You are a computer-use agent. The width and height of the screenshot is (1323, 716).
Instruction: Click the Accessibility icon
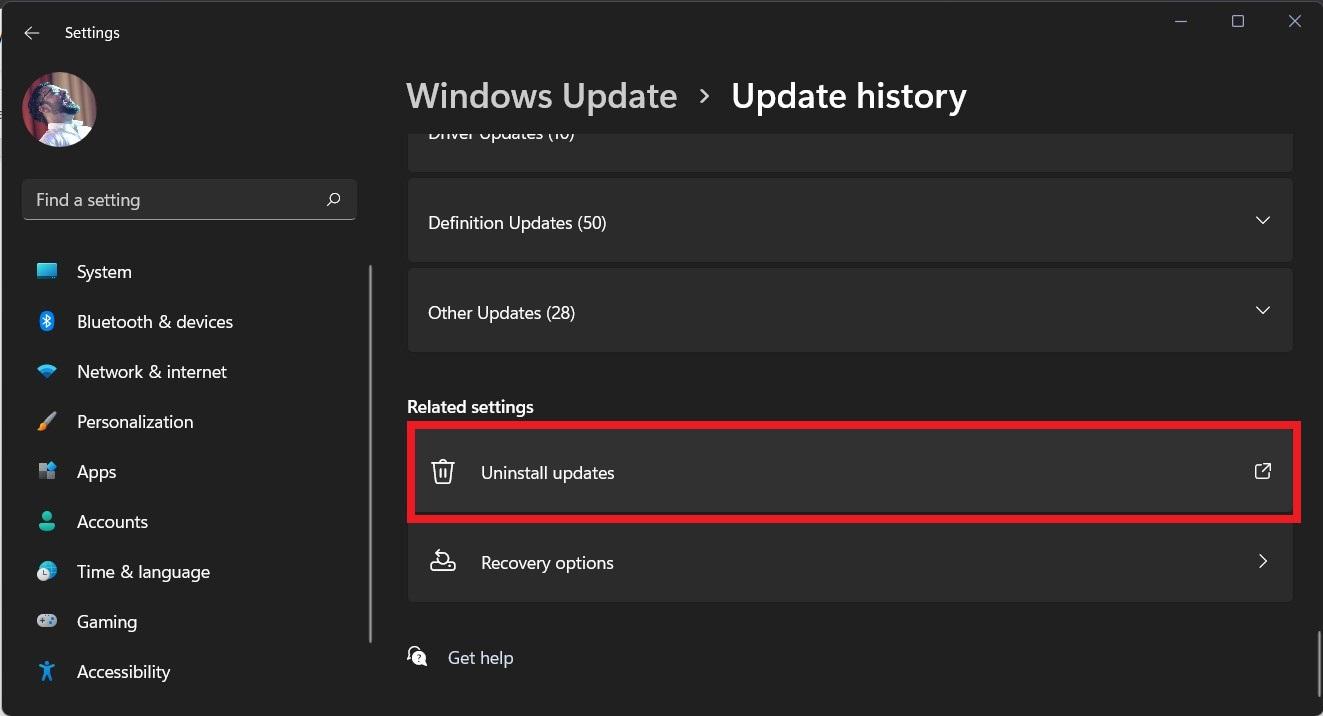coord(47,671)
